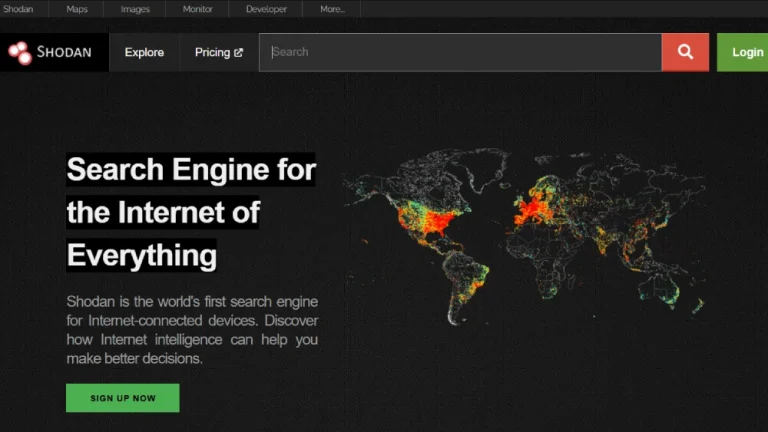
Task: Open the Pricing page
Action: (x=218, y=52)
